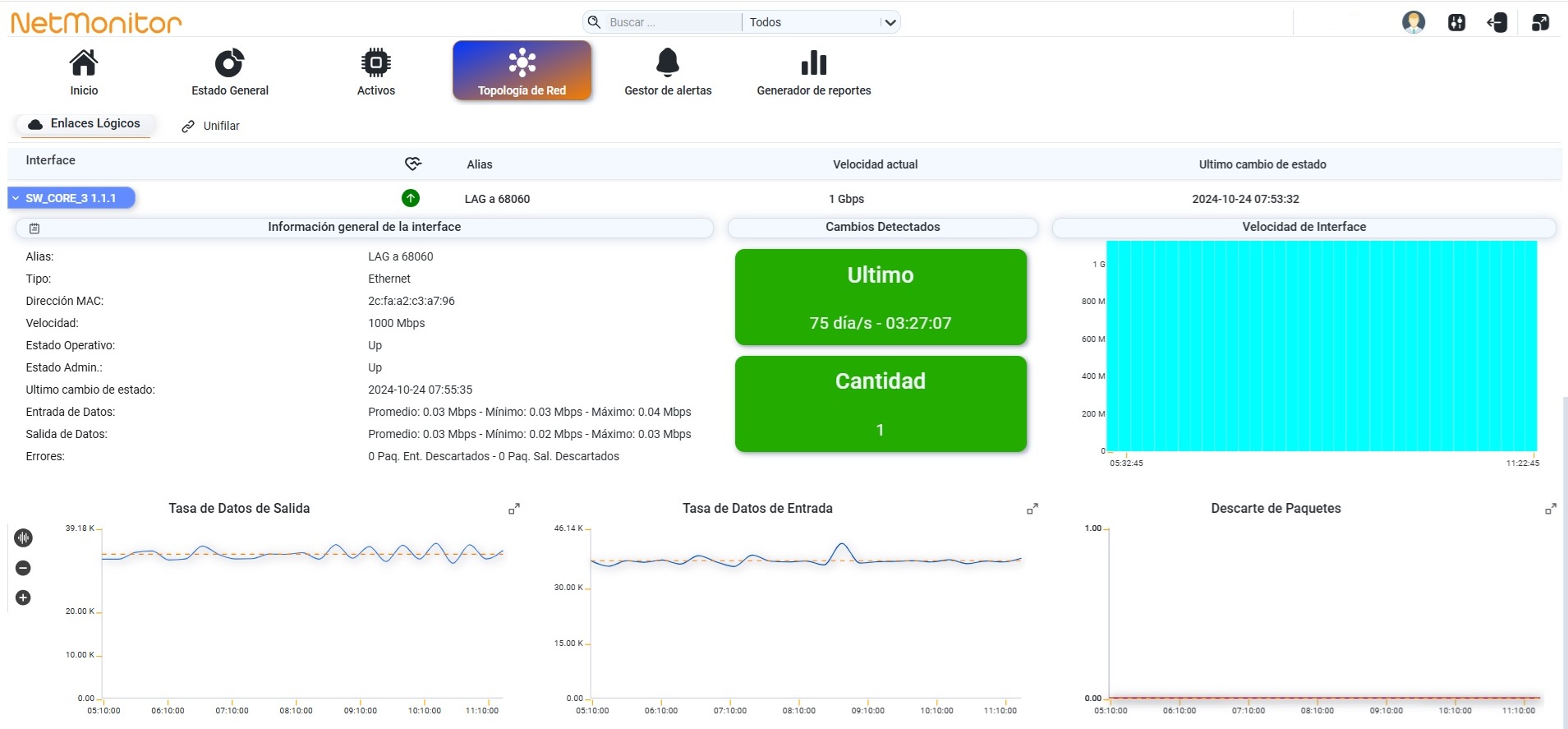
Task: Click the Ultimo green status card
Action: (881, 298)
